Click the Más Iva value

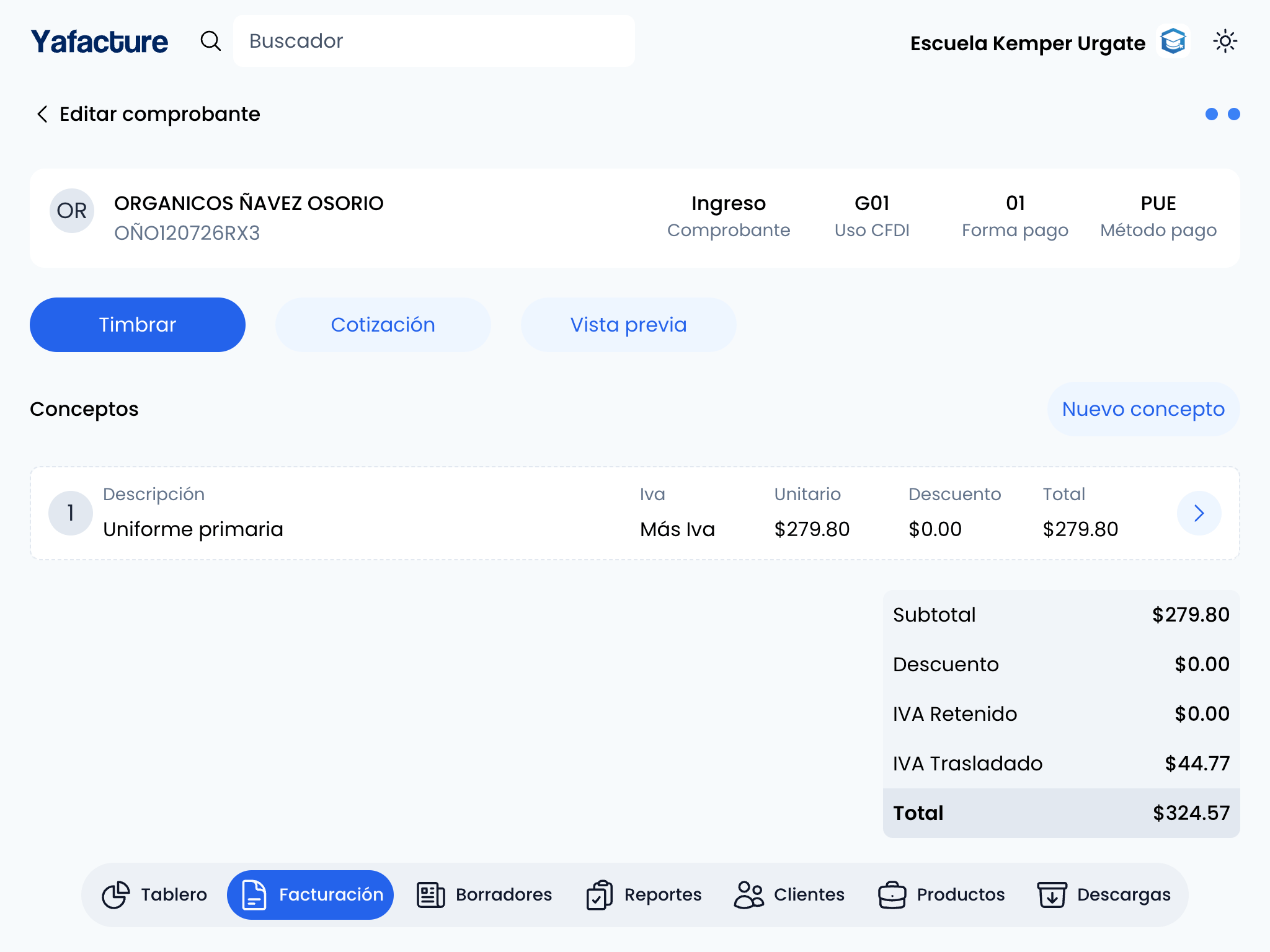pos(677,529)
